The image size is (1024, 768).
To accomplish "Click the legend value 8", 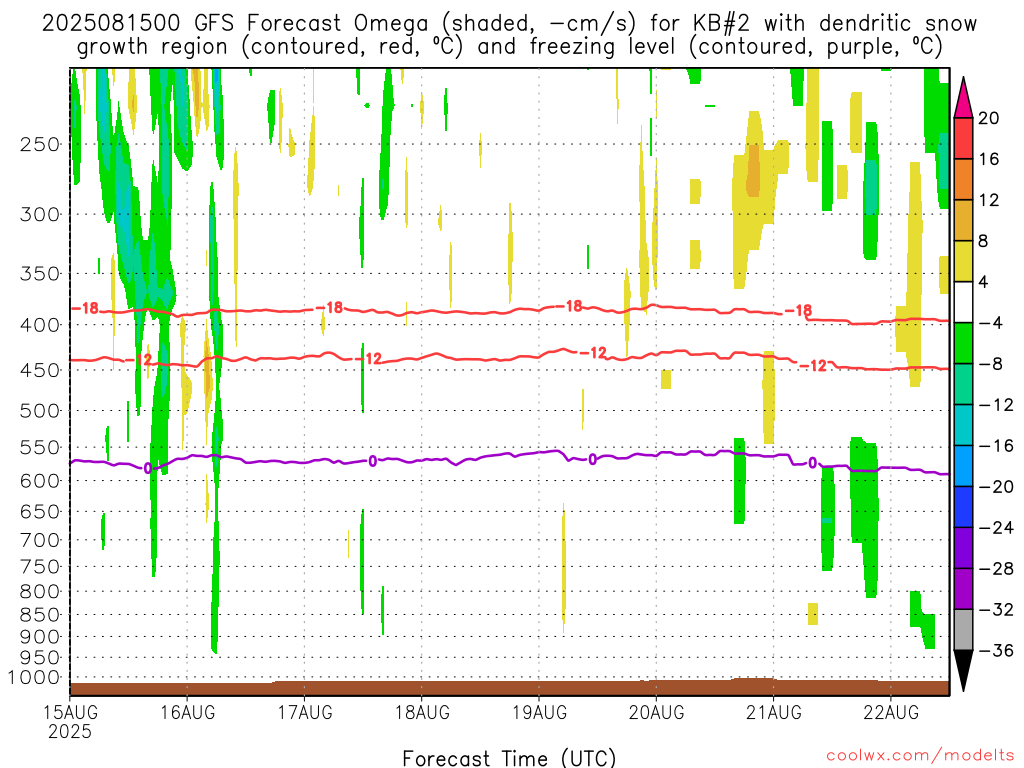I will pos(983,241).
